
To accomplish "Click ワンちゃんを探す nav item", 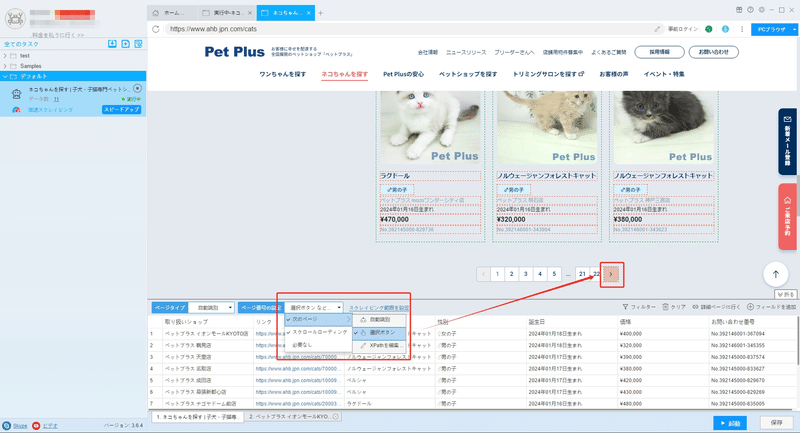I will click(x=283, y=74).
